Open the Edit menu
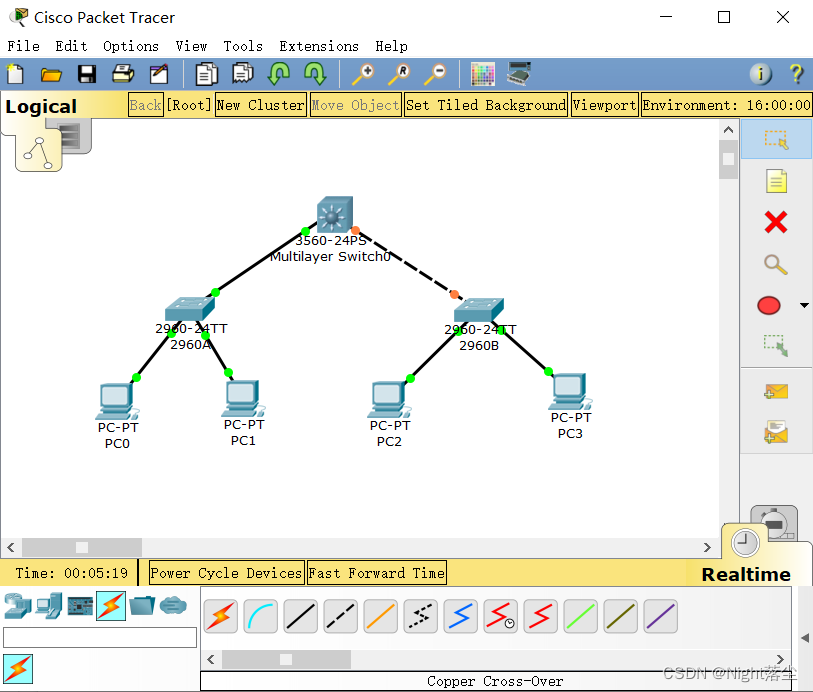 (71, 46)
